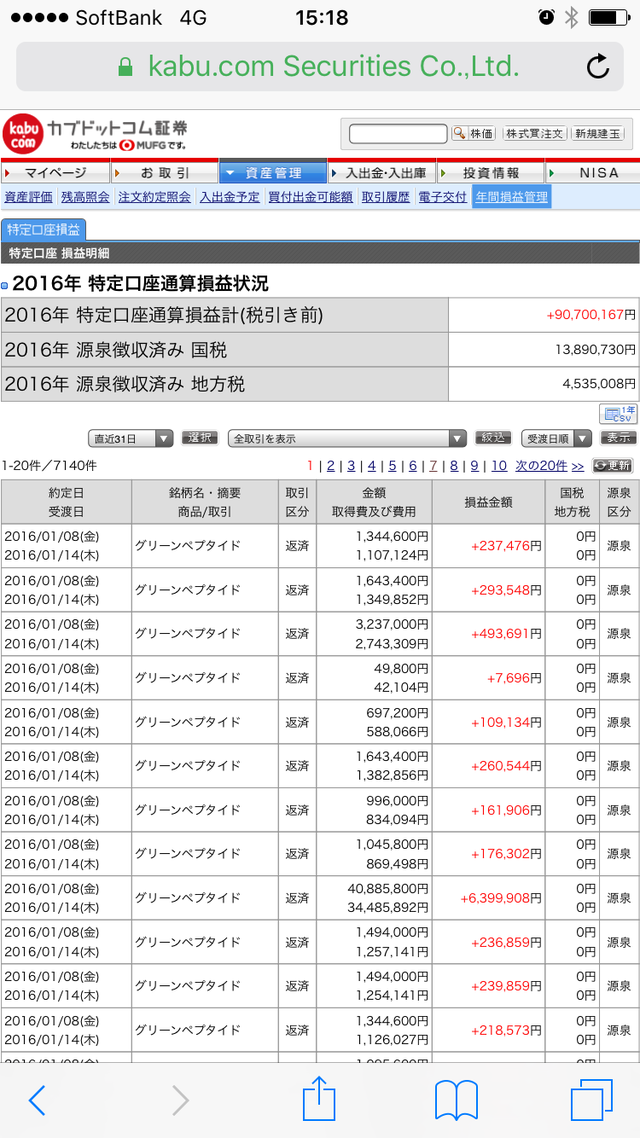
Task: Open the 全取引を表示 filter dropdown
Action: click(348, 438)
